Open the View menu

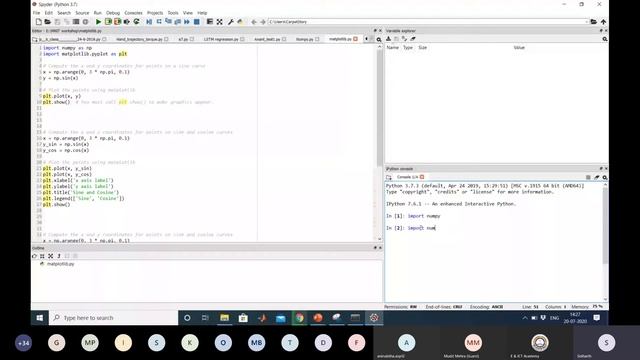click(x=187, y=13)
